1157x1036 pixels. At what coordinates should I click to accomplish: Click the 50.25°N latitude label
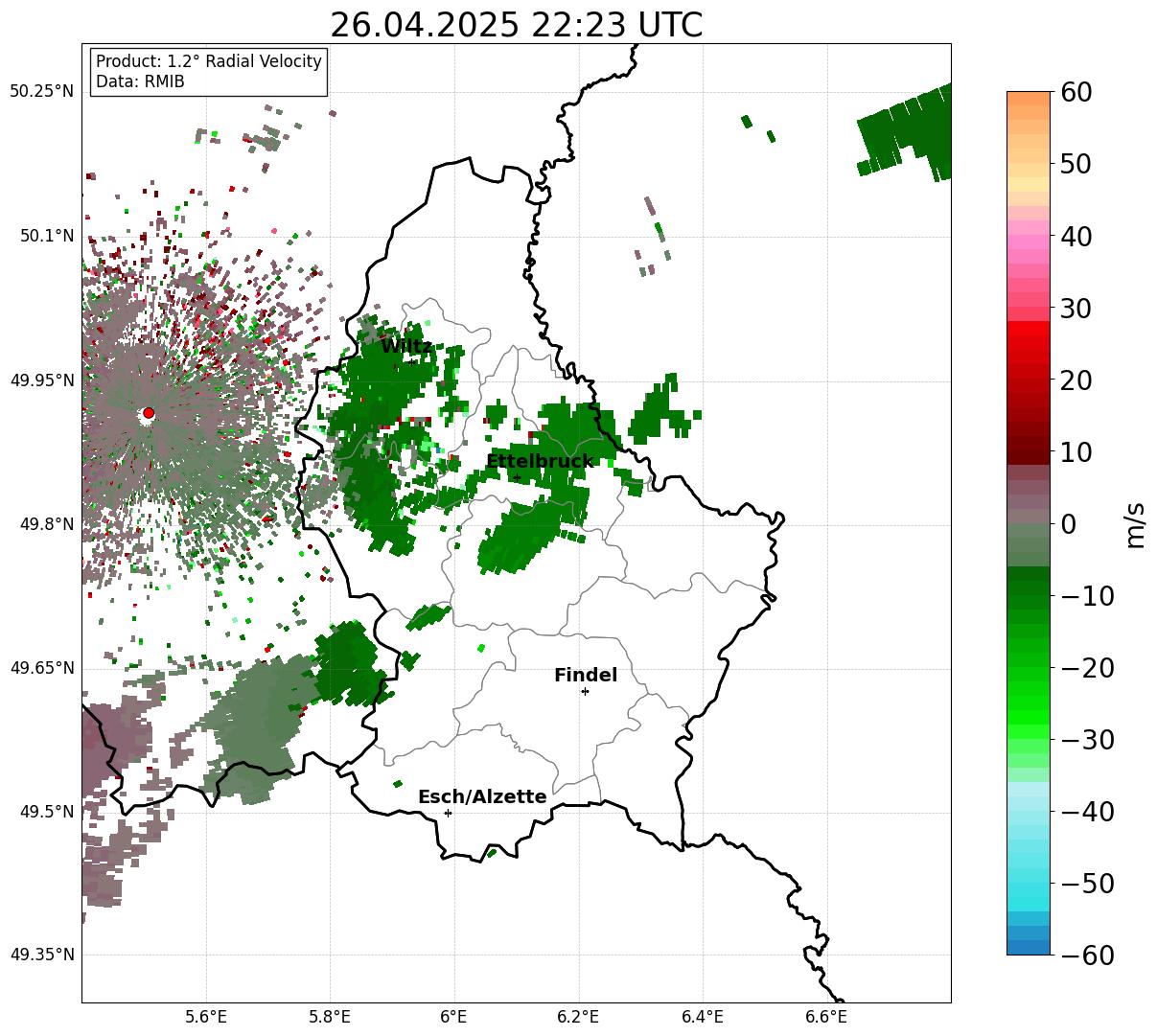(41, 92)
